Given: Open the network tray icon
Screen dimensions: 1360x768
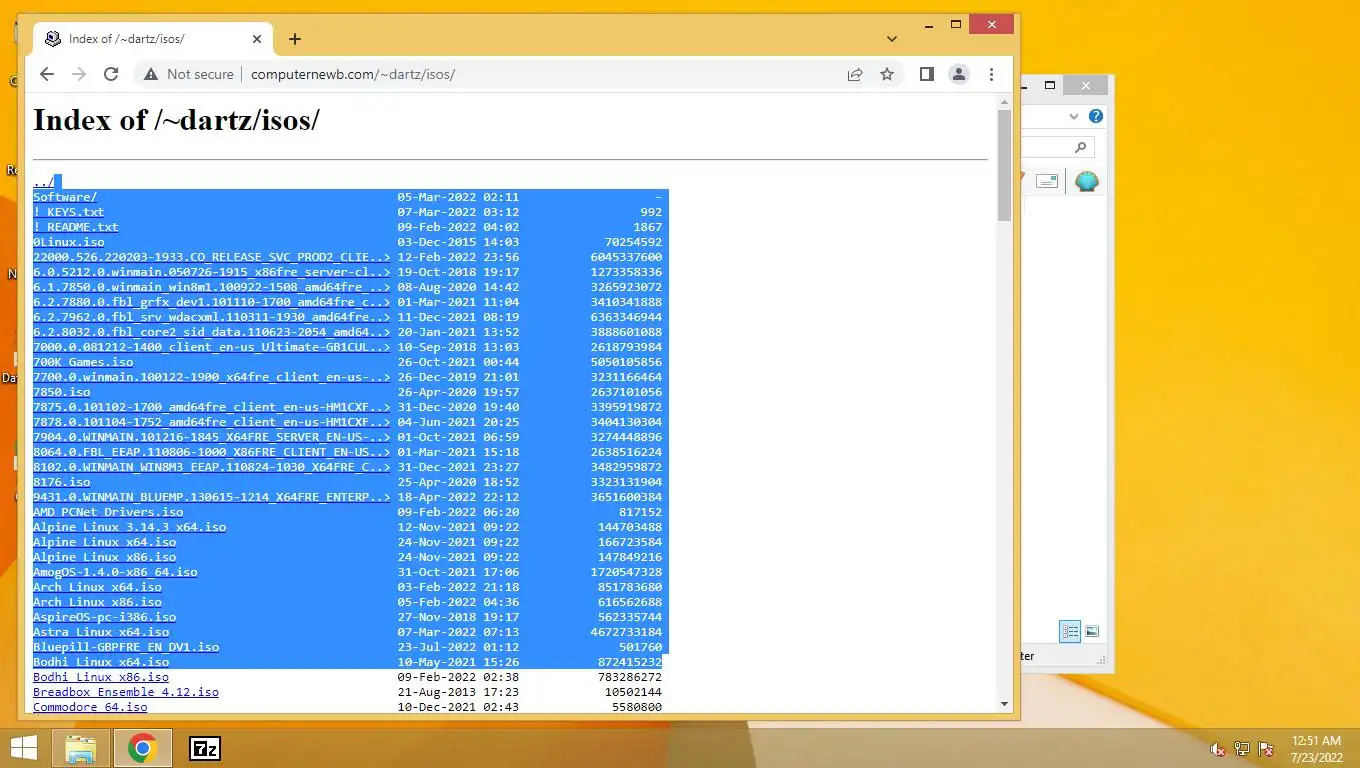Looking at the screenshot, I should (1242, 749).
